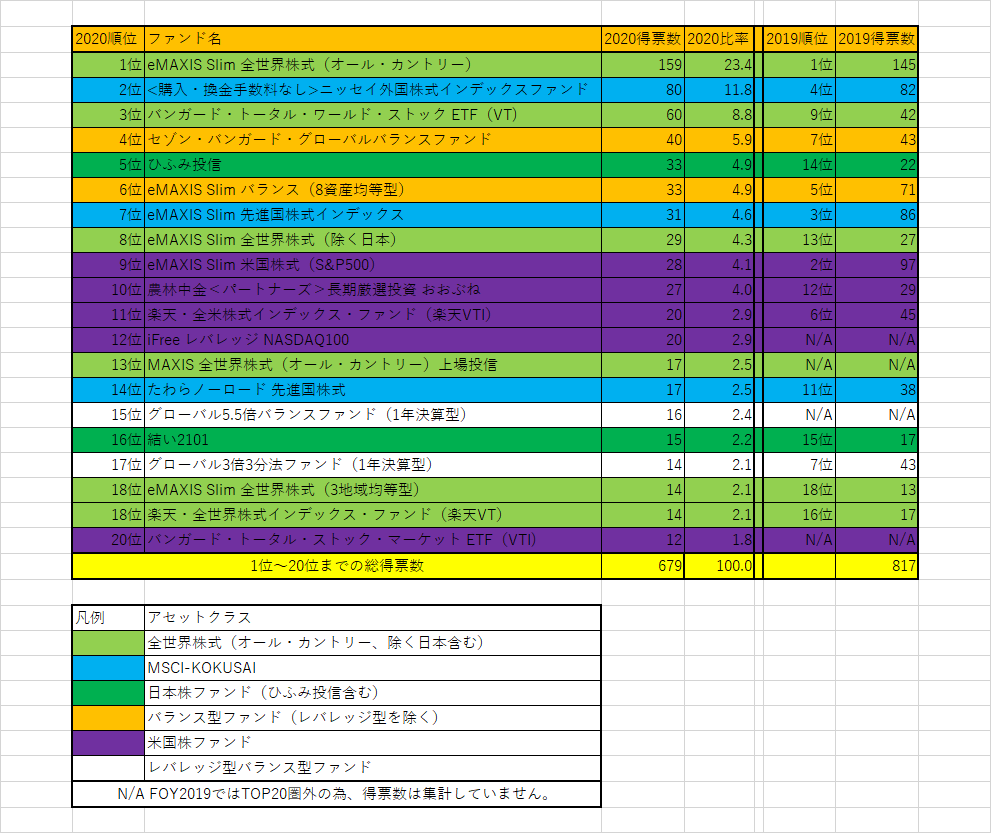The width and height of the screenshot is (991, 833).
Task: Click the 凡例 legend header cell
Action: [x=109, y=617]
